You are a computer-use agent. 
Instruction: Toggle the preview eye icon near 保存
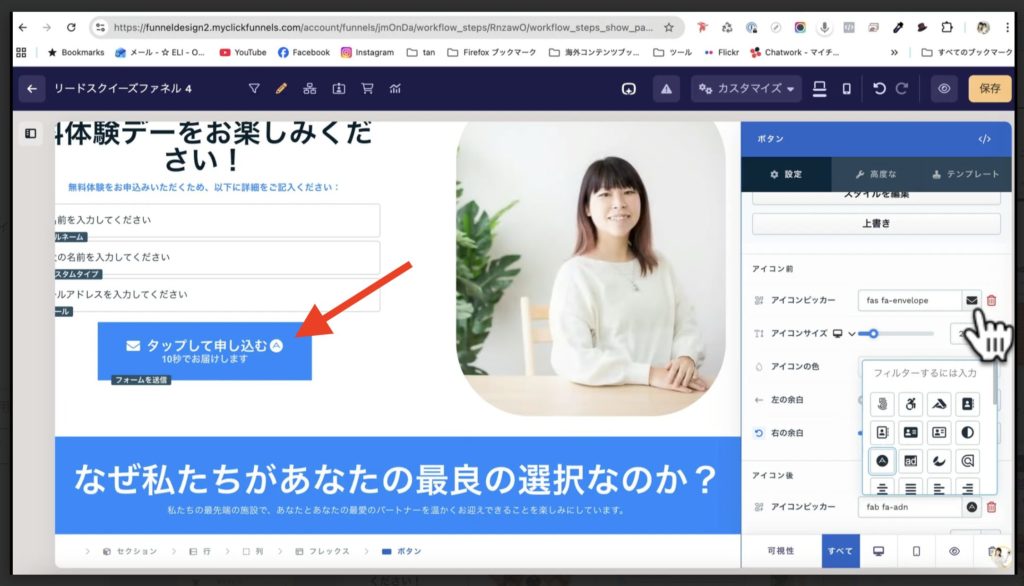click(944, 89)
